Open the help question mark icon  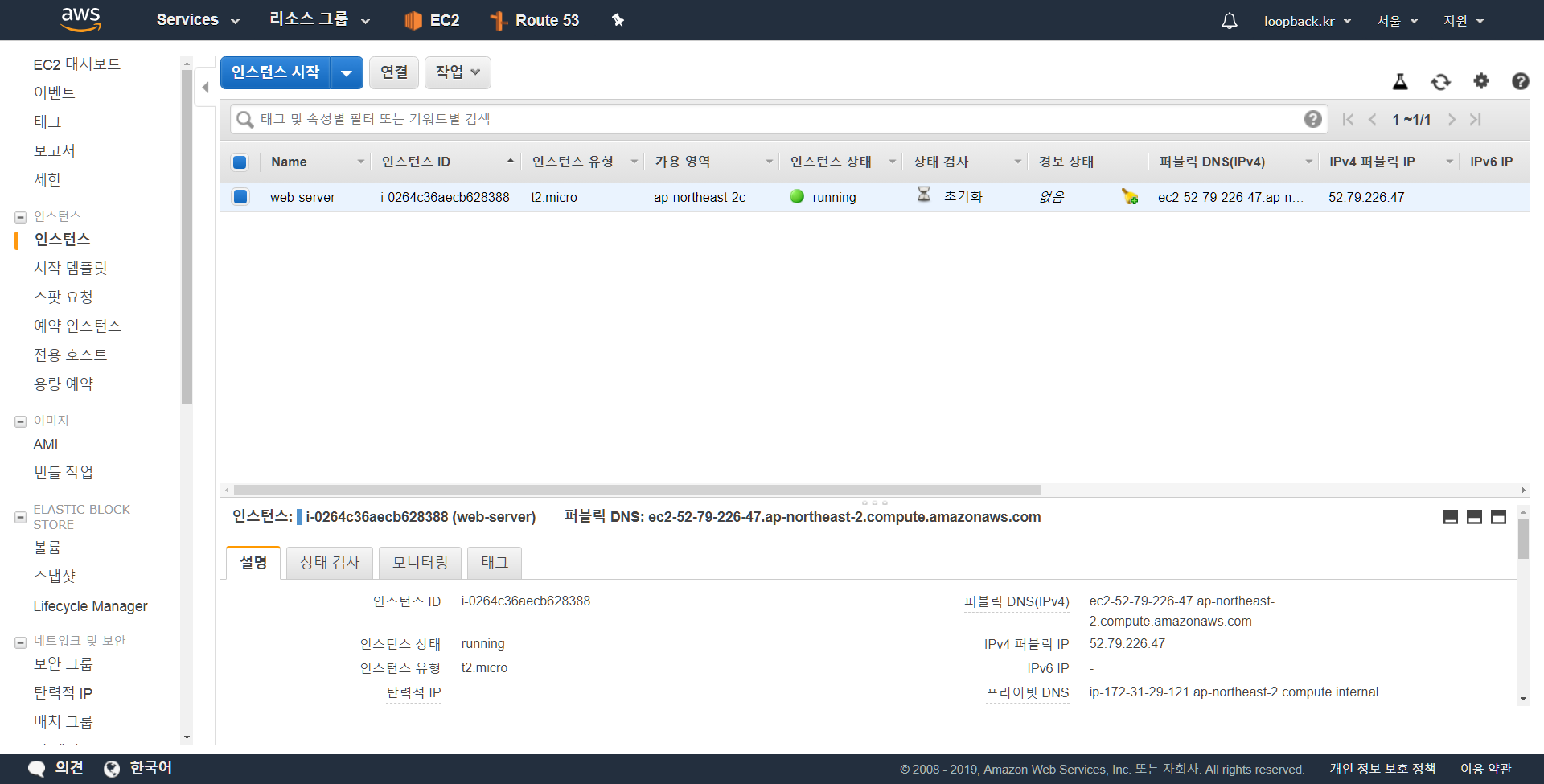[1520, 81]
